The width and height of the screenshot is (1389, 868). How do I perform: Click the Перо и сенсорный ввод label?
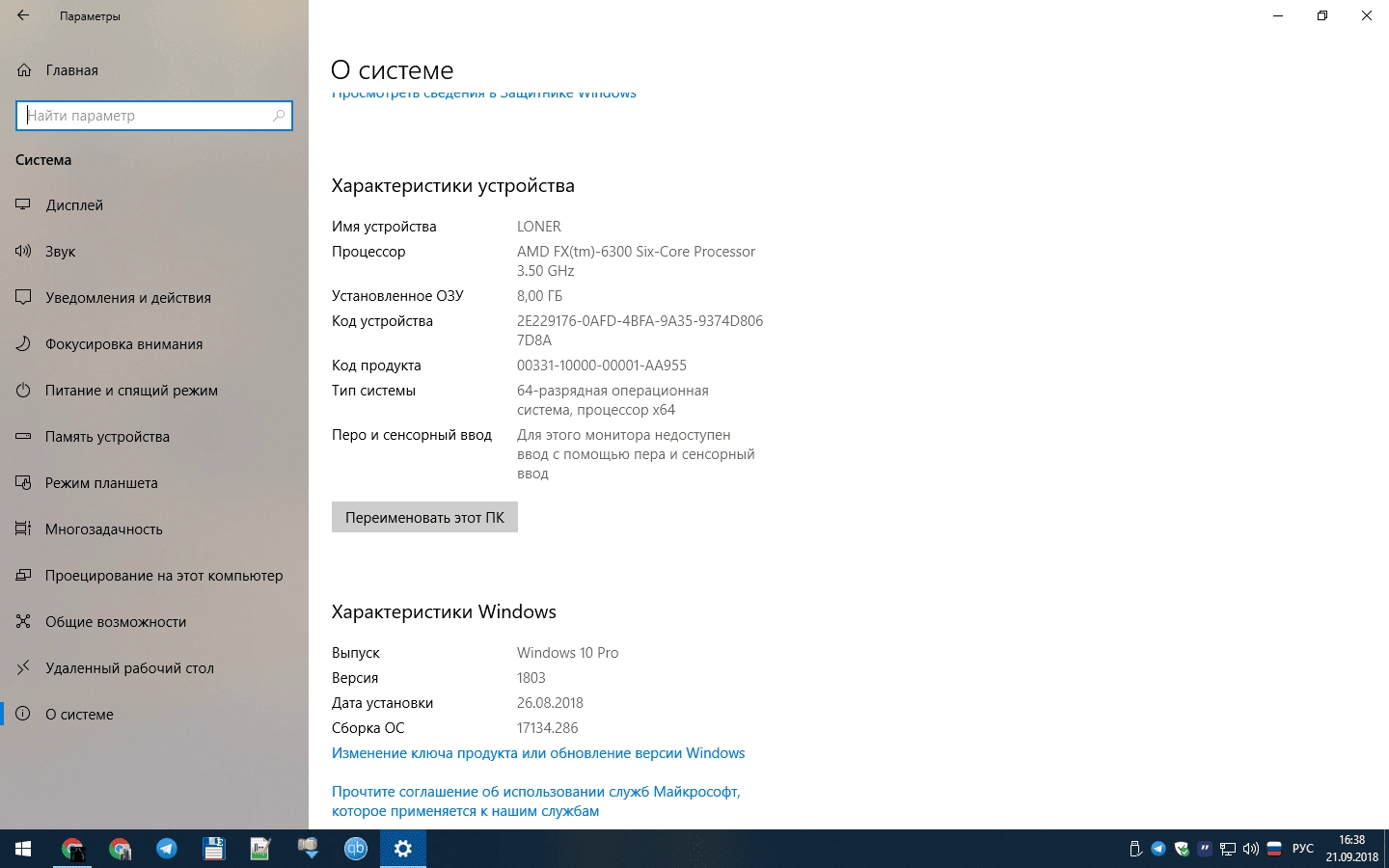click(x=412, y=435)
